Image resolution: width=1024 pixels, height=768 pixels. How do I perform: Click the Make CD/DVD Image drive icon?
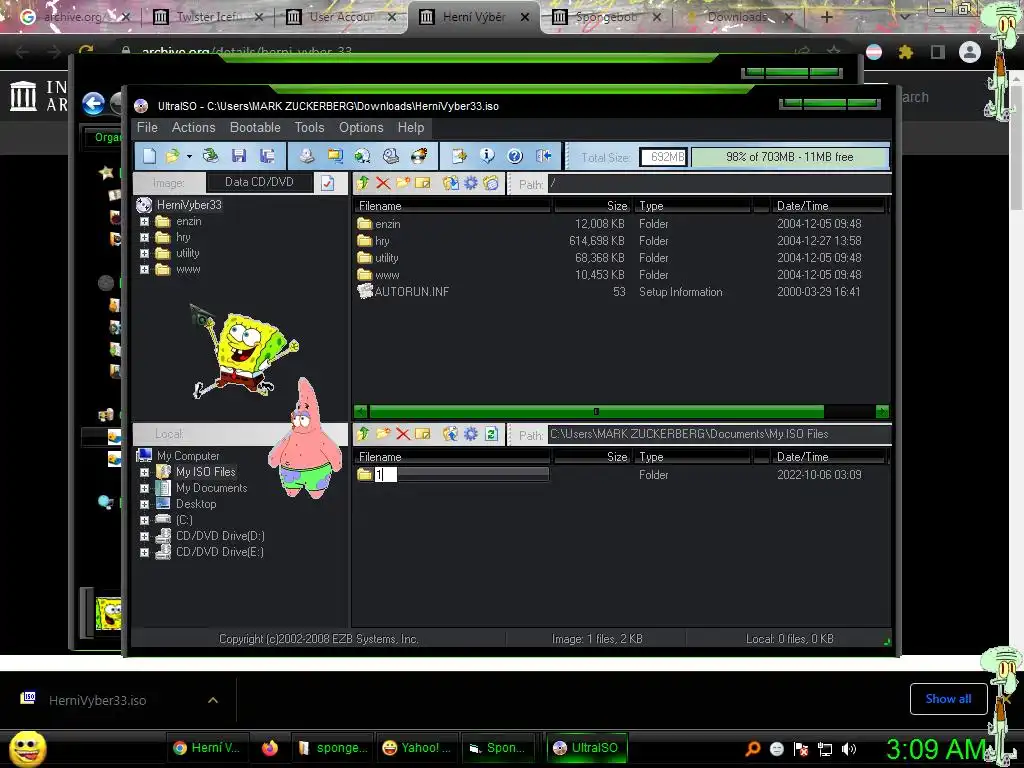coord(306,155)
